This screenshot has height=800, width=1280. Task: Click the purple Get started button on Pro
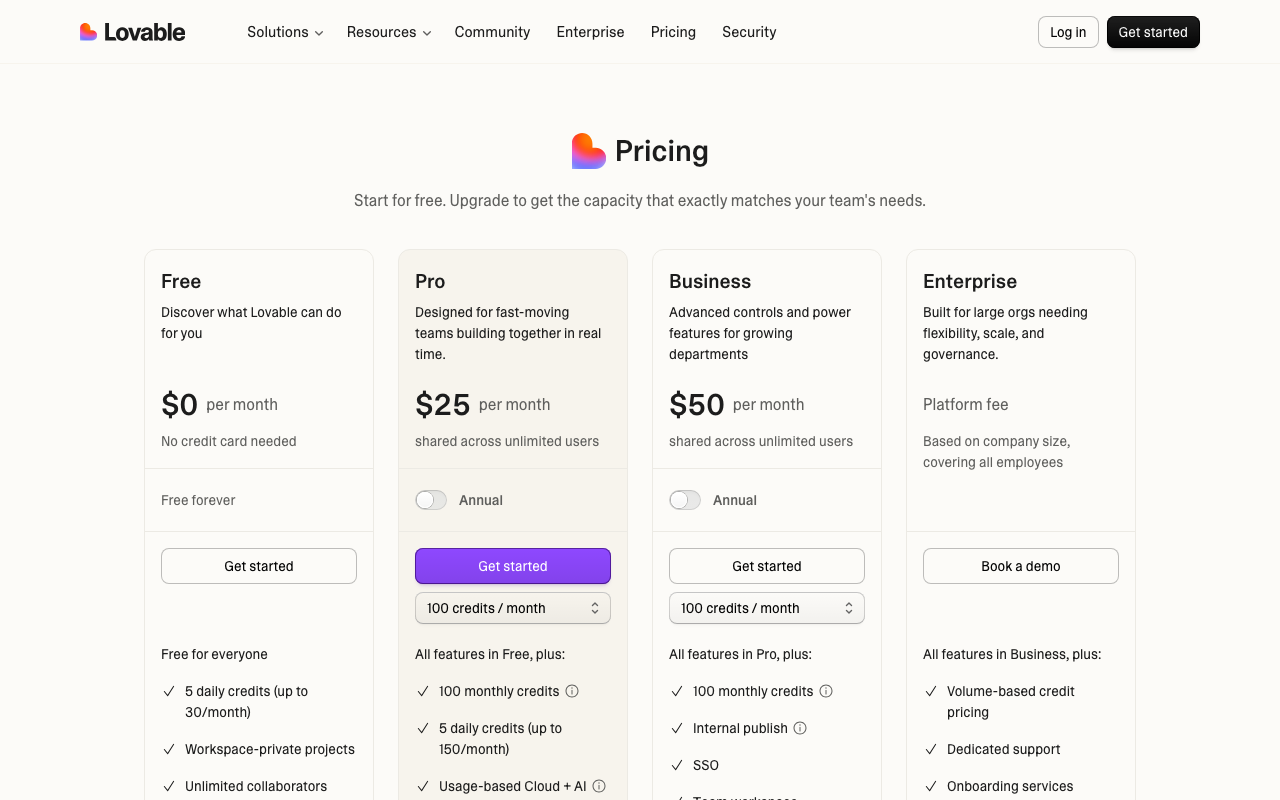(513, 566)
